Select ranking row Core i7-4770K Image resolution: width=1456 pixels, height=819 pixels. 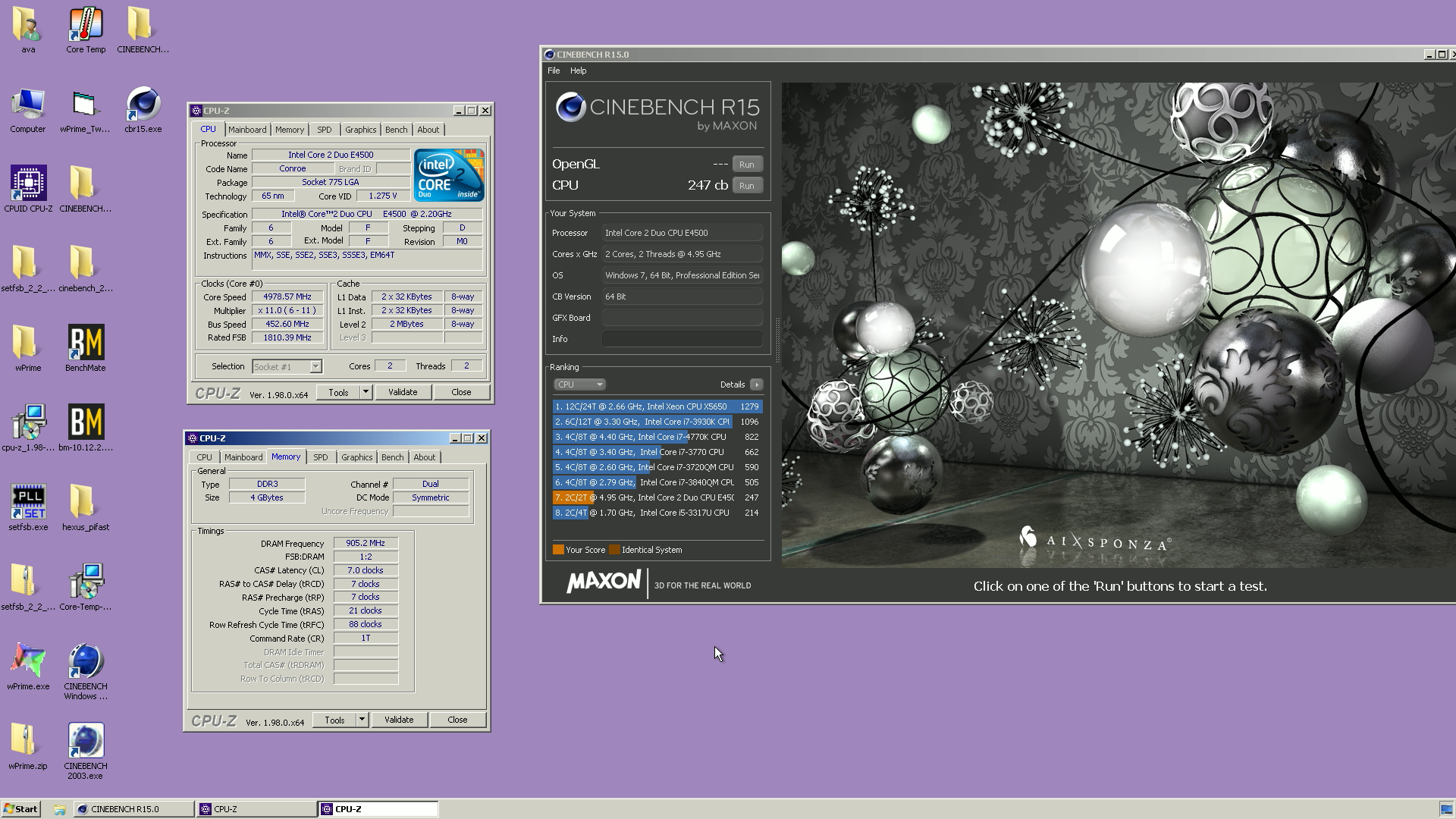[657, 437]
